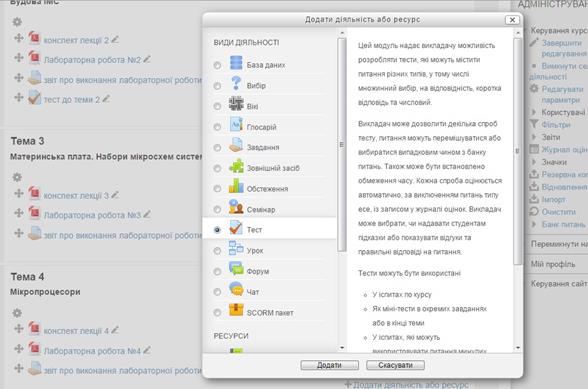Click the Зовнішній засіб puzzle icon

(x=236, y=165)
